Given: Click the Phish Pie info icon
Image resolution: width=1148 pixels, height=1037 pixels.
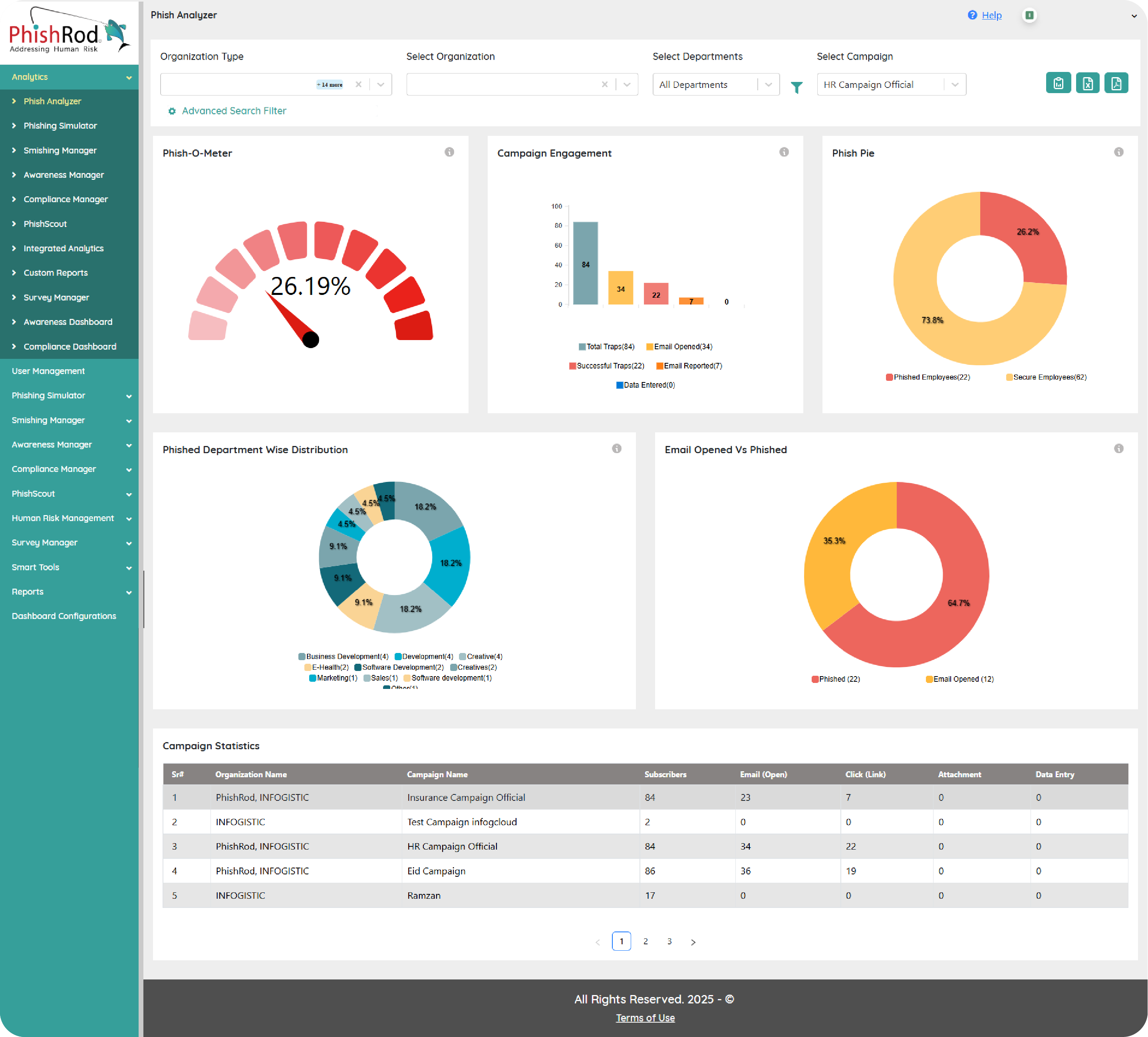Looking at the screenshot, I should point(1118,152).
